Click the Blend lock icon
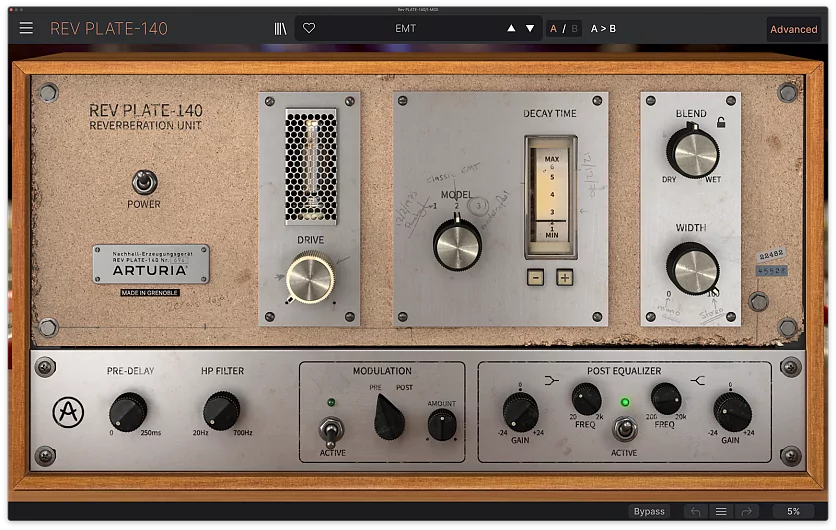The height and width of the screenshot is (530, 836). pyautogui.click(x=721, y=122)
